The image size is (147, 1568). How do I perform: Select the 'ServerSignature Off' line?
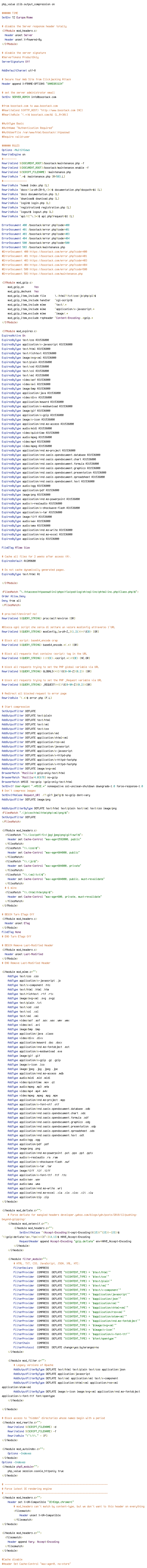tap(15, 61)
